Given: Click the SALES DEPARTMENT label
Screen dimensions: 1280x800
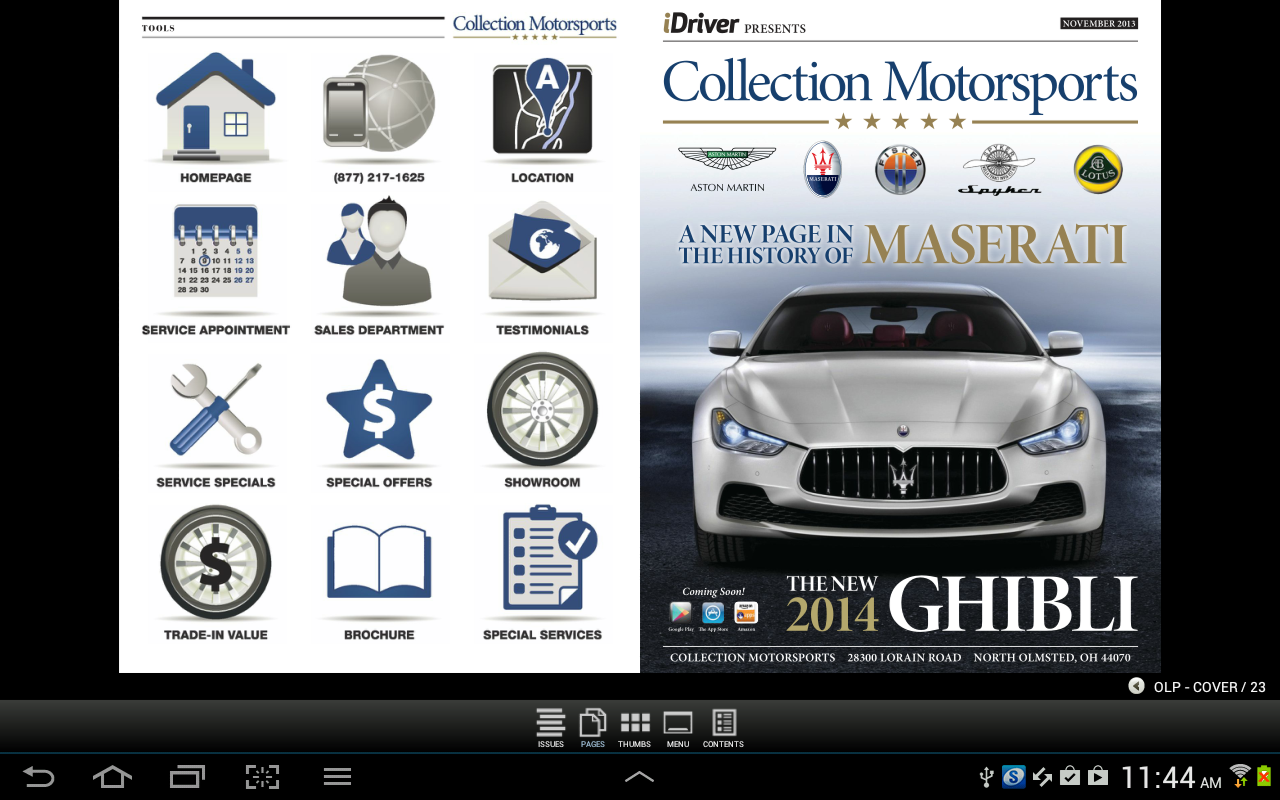Looking at the screenshot, I should [379, 330].
